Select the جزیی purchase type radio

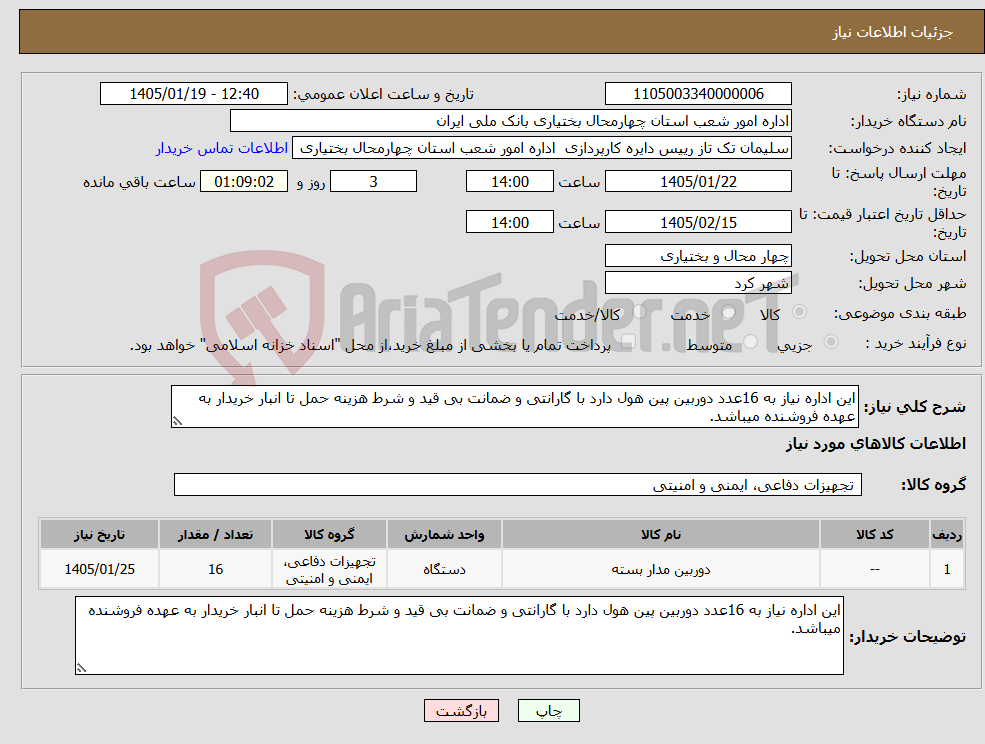[x=831, y=342]
